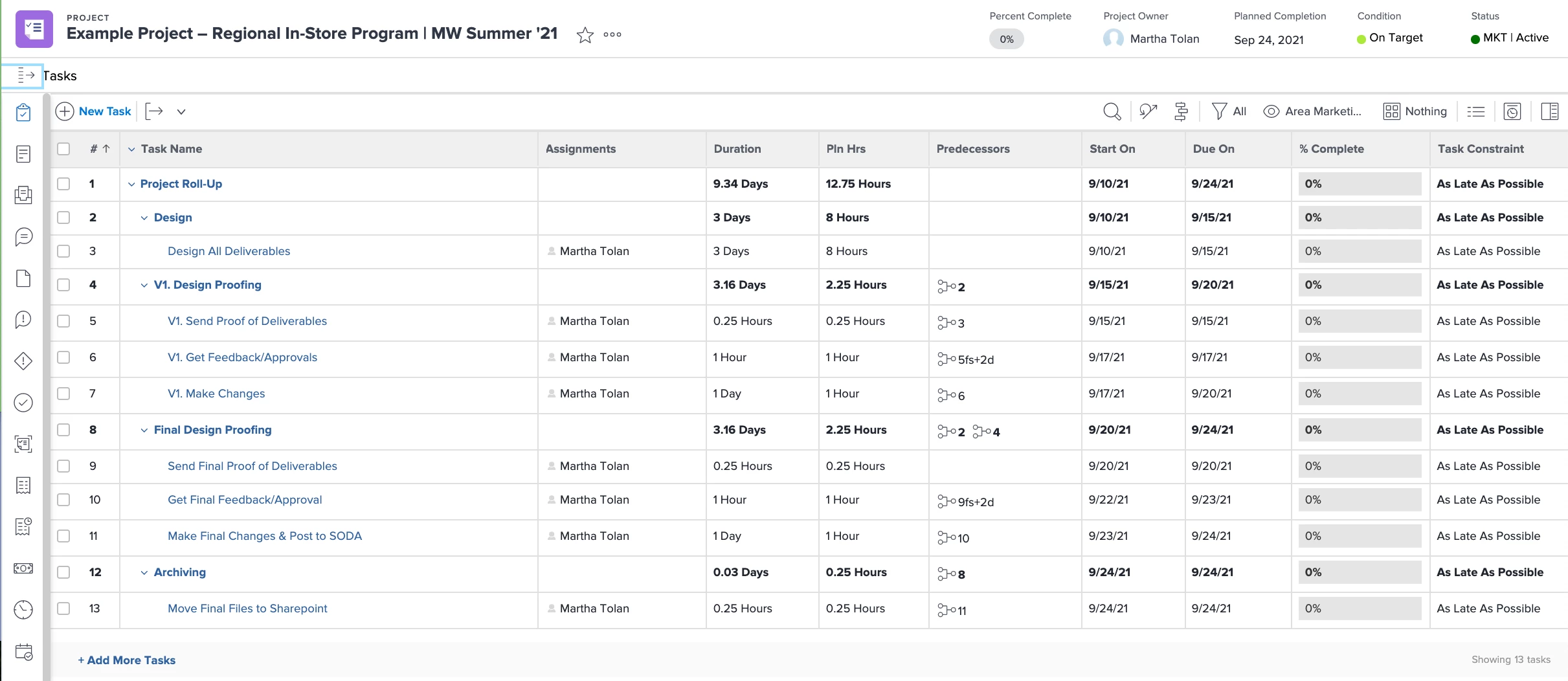Check the box for Final Design Proofing
1568x681 pixels.
click(63, 430)
